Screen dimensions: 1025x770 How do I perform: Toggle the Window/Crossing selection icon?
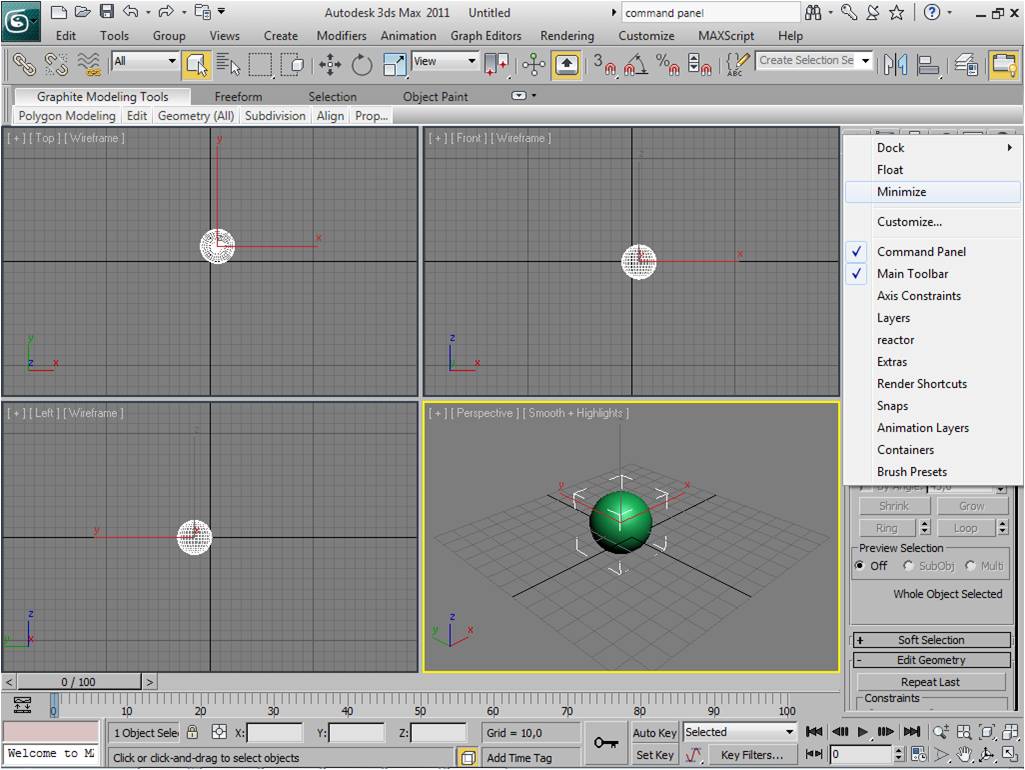pyautogui.click(x=292, y=64)
